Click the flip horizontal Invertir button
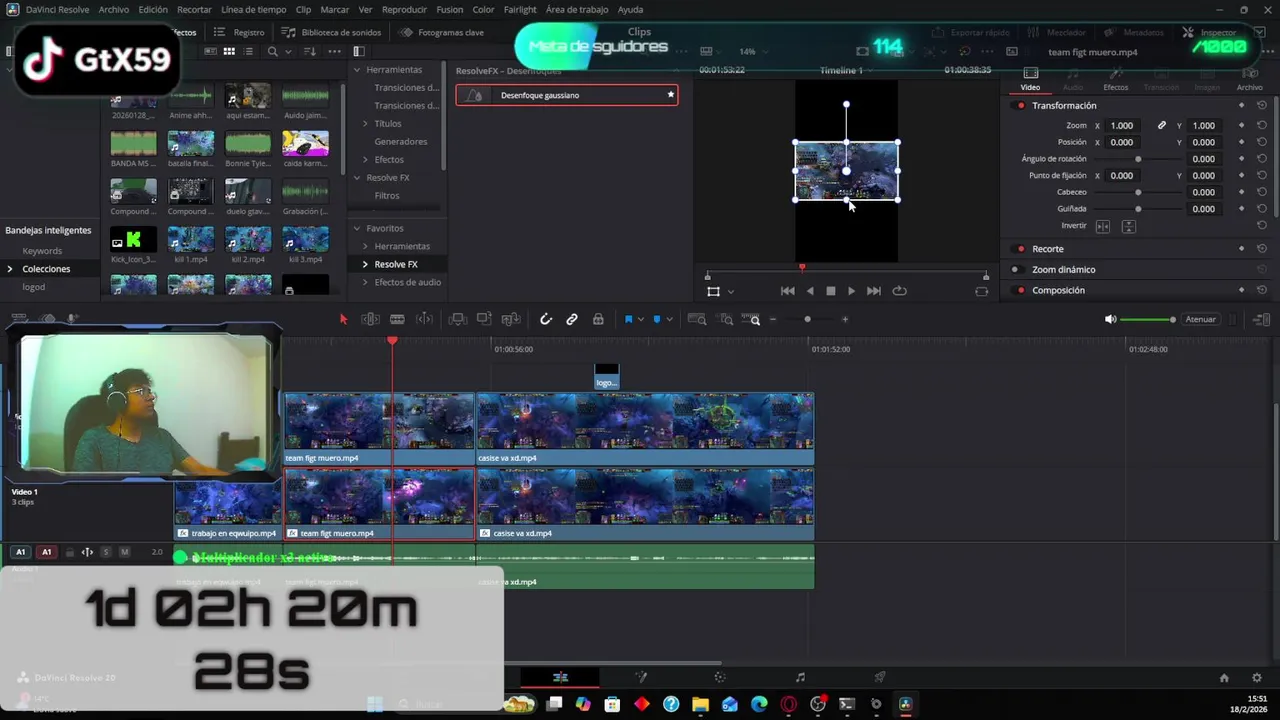The height and width of the screenshot is (720, 1280). (x=1103, y=226)
